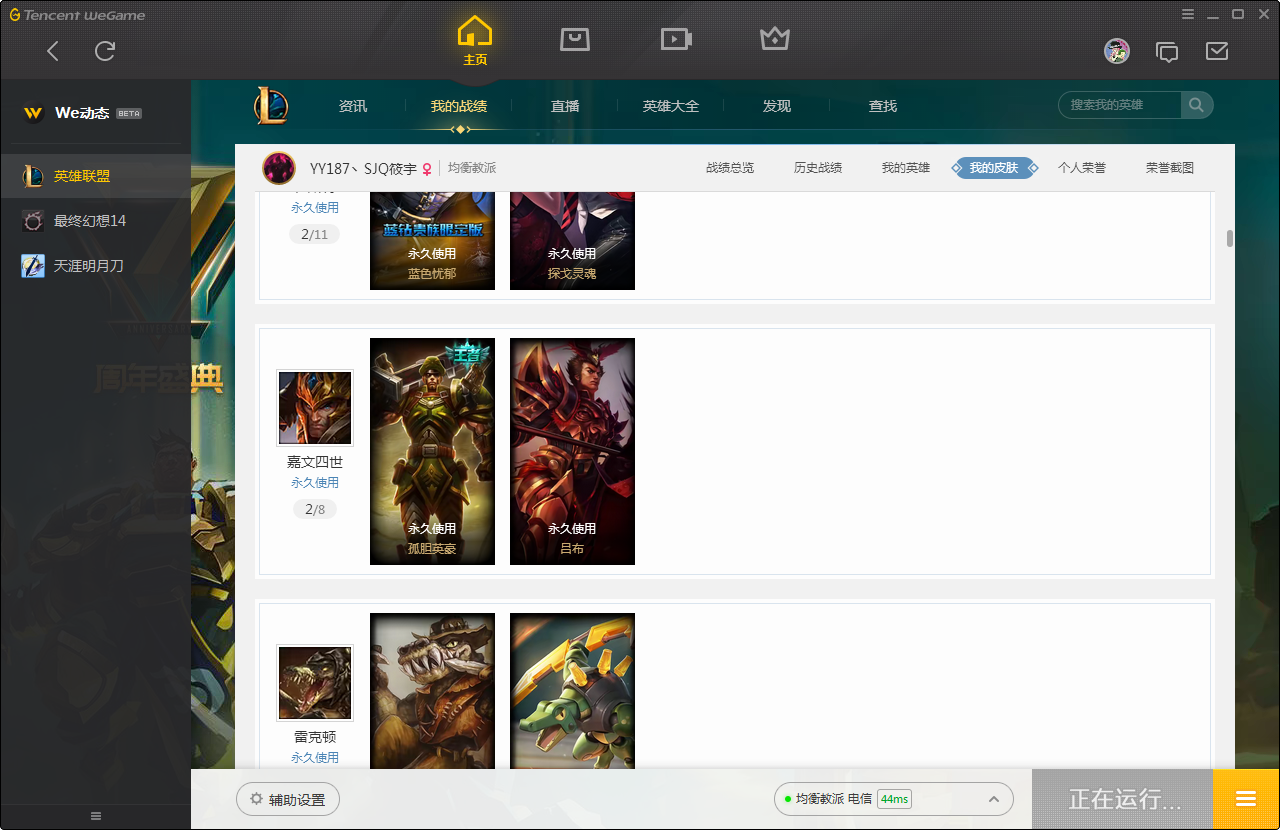Click the sidebar bottom collapse handle
This screenshot has height=830, width=1280.
96,816
